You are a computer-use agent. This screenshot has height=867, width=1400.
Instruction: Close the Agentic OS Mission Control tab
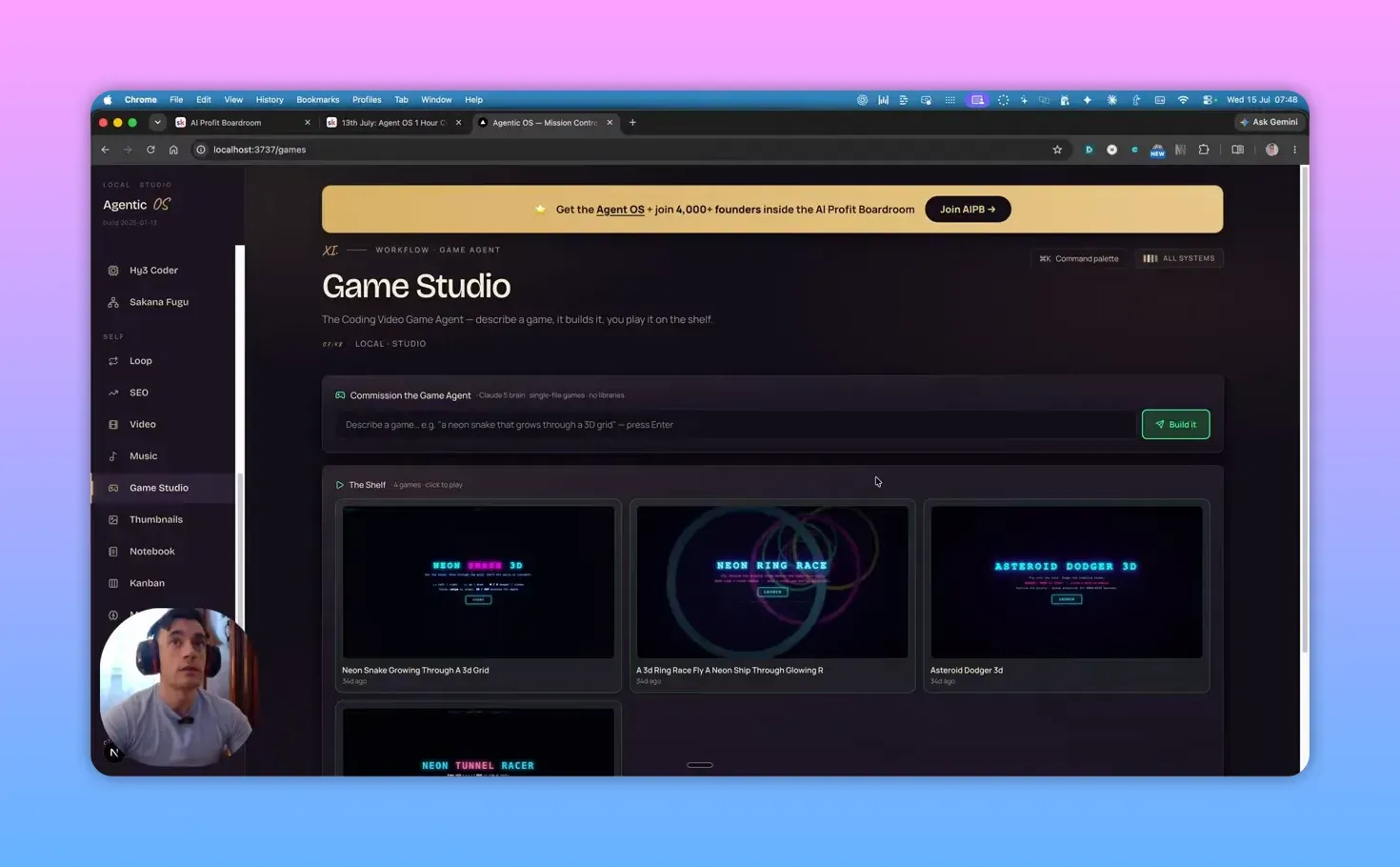click(x=610, y=123)
